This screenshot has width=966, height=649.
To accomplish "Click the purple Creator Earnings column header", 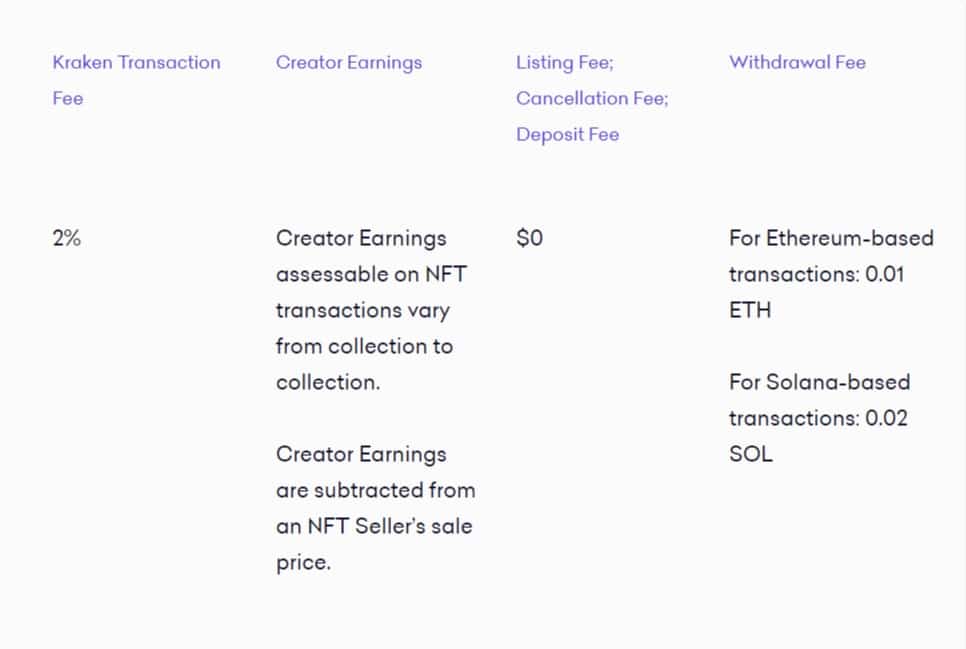I will 349,63.
